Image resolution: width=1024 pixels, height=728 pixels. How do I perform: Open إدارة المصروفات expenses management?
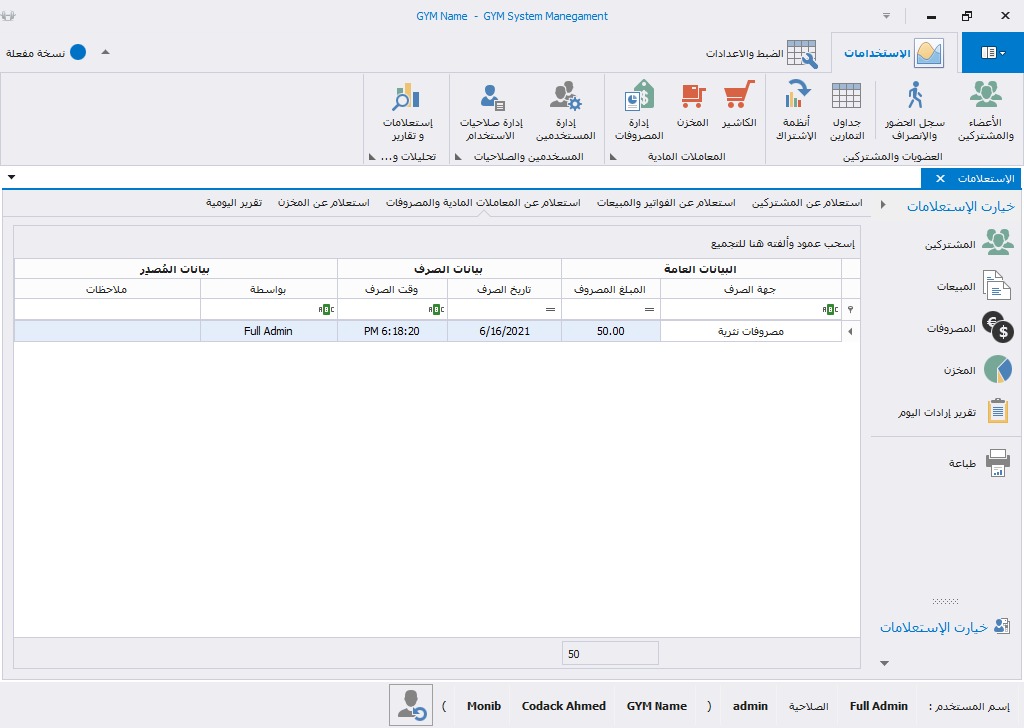pos(639,110)
